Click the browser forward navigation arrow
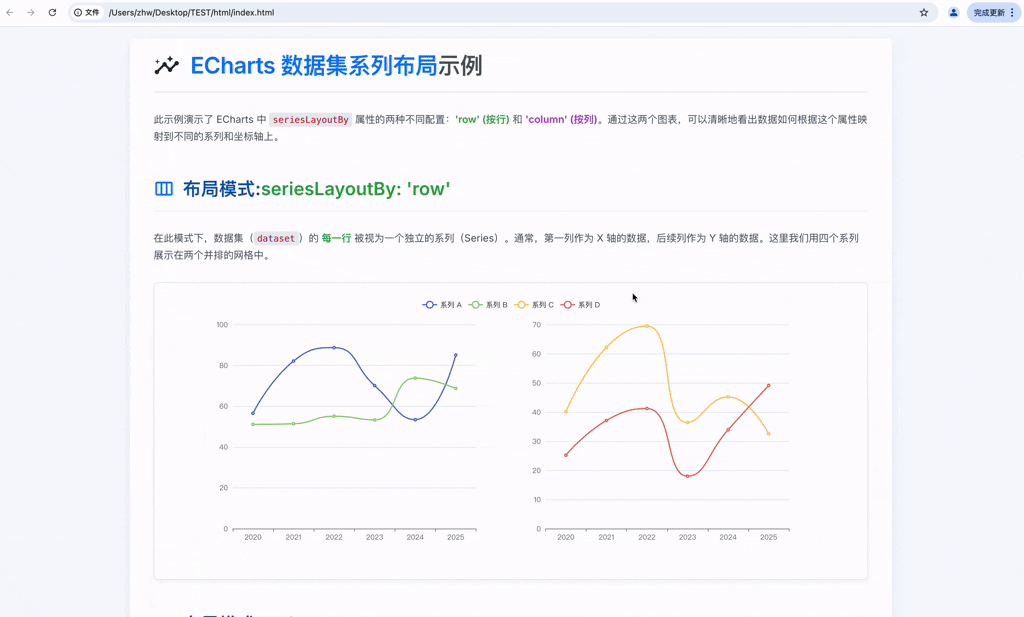The image size is (1024, 617). tap(30, 13)
